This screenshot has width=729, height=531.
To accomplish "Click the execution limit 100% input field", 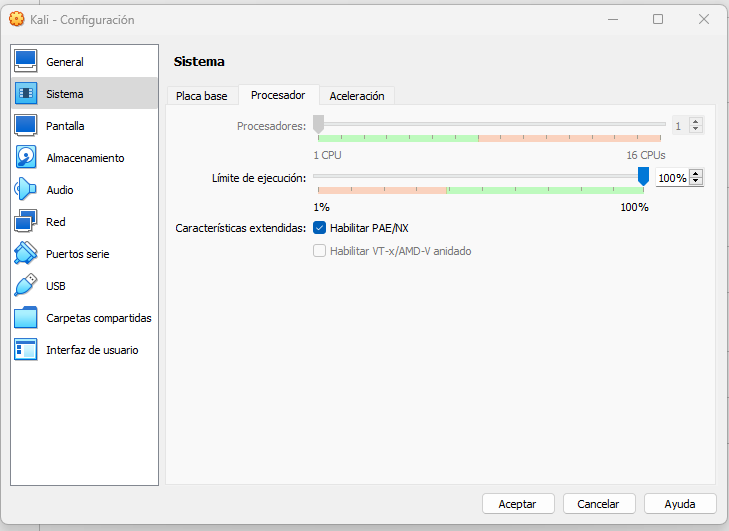I will tap(672, 178).
